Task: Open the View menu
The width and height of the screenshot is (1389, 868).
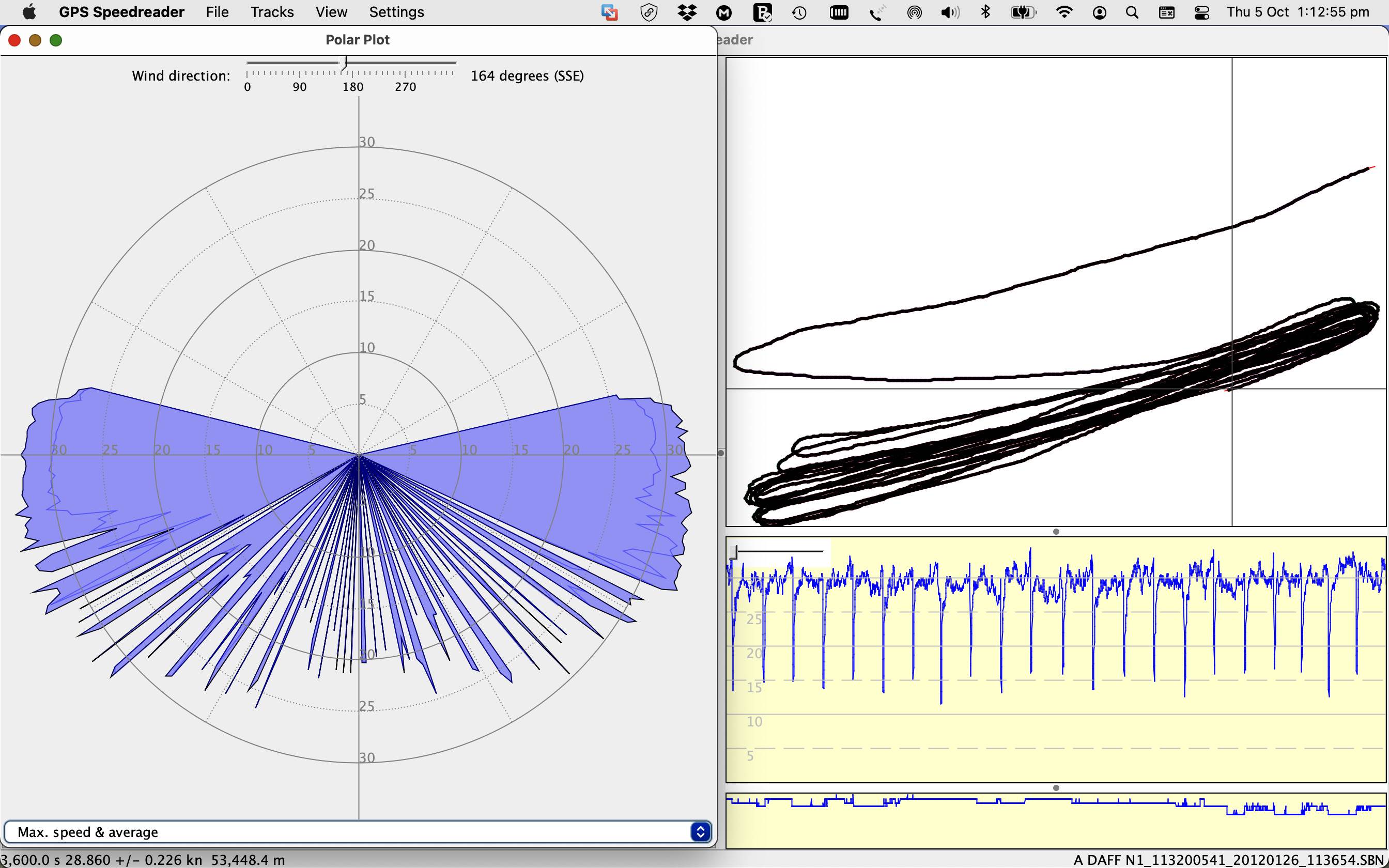Action: [x=331, y=12]
